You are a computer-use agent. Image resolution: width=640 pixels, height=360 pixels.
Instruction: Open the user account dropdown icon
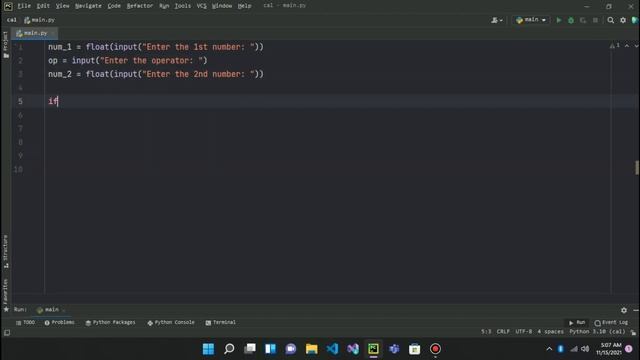click(497, 20)
